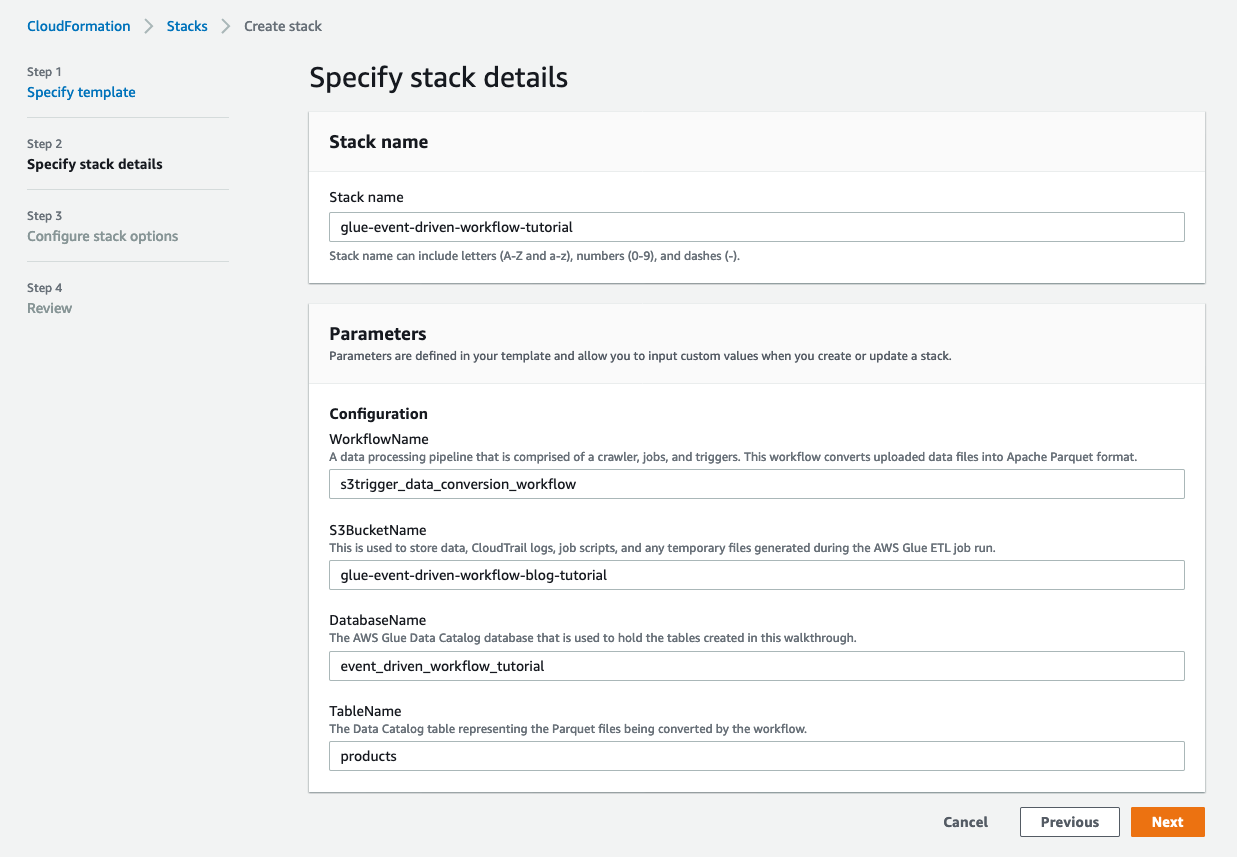Viewport: 1237px width, 857px height.
Task: Click the DatabaseName description about Data Catalog
Action: click(593, 638)
